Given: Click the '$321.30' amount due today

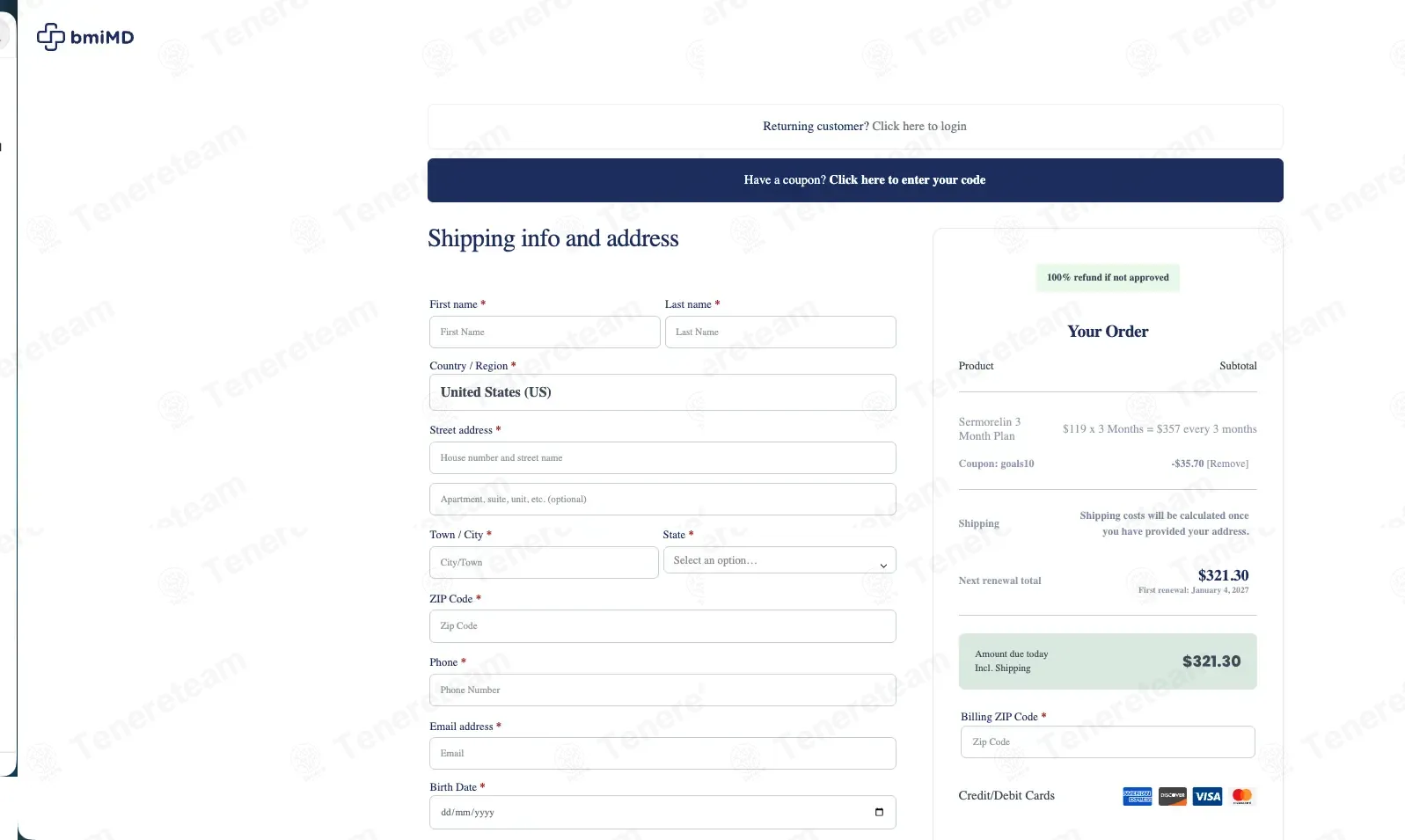Looking at the screenshot, I should 1211,661.
